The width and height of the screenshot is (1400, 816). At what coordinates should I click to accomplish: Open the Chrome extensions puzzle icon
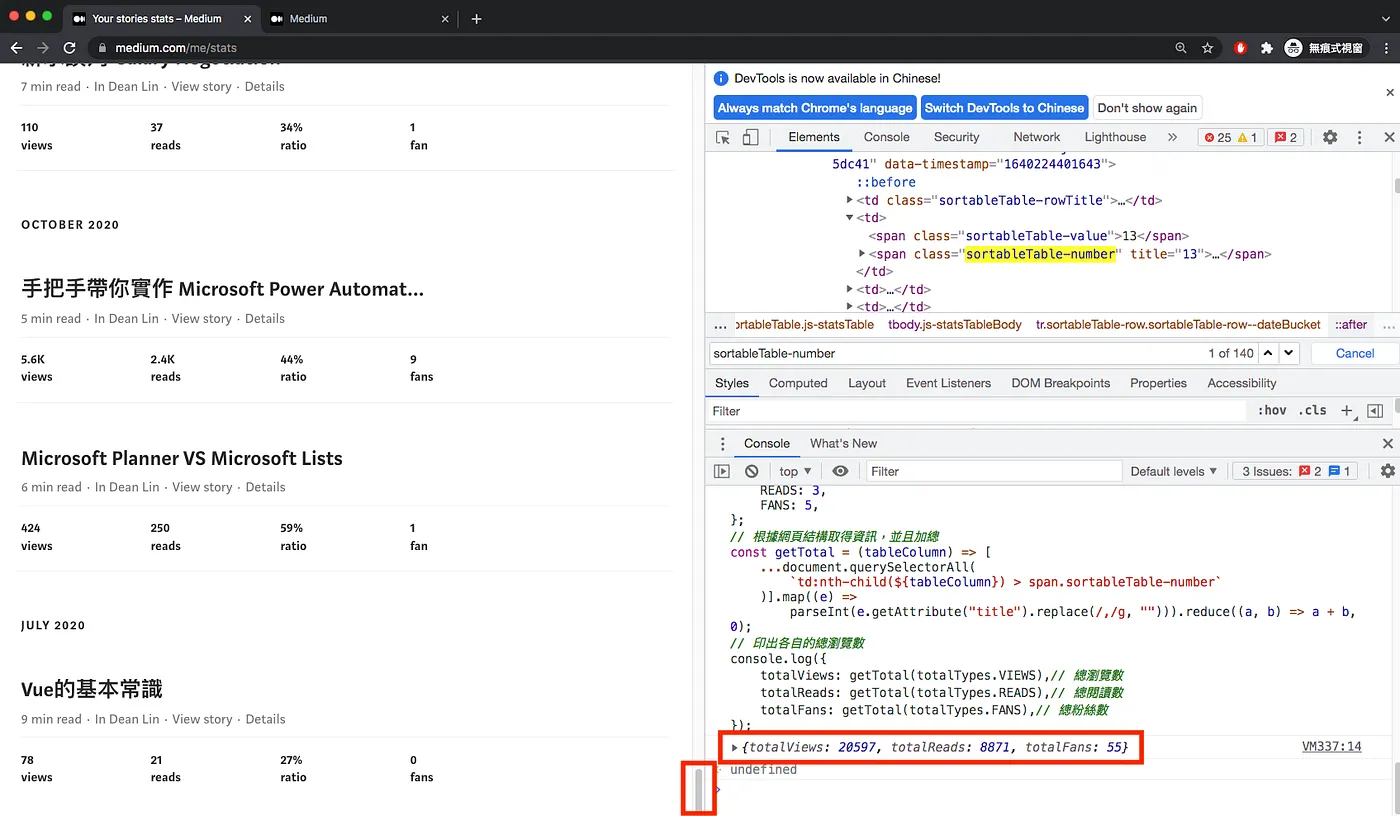[x=1266, y=47]
